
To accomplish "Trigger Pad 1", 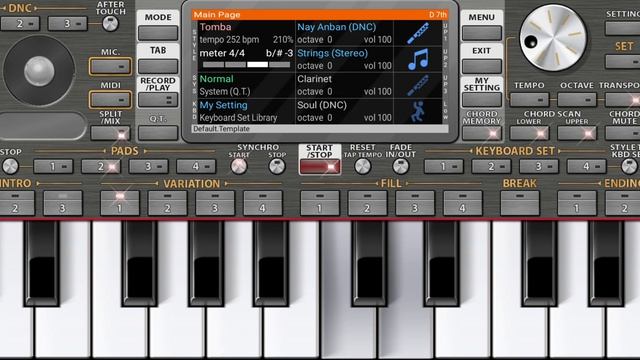I will pyautogui.click(x=53, y=167).
